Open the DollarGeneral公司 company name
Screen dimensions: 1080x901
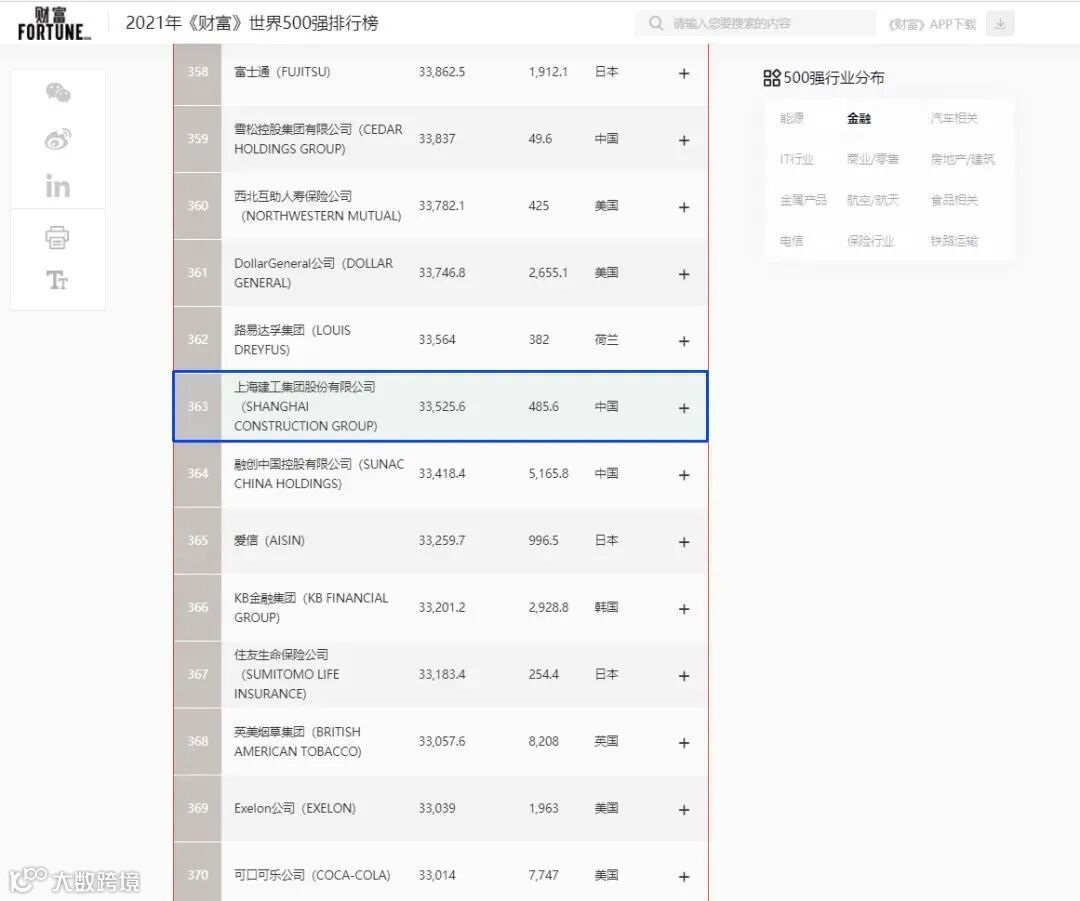[x=313, y=273]
